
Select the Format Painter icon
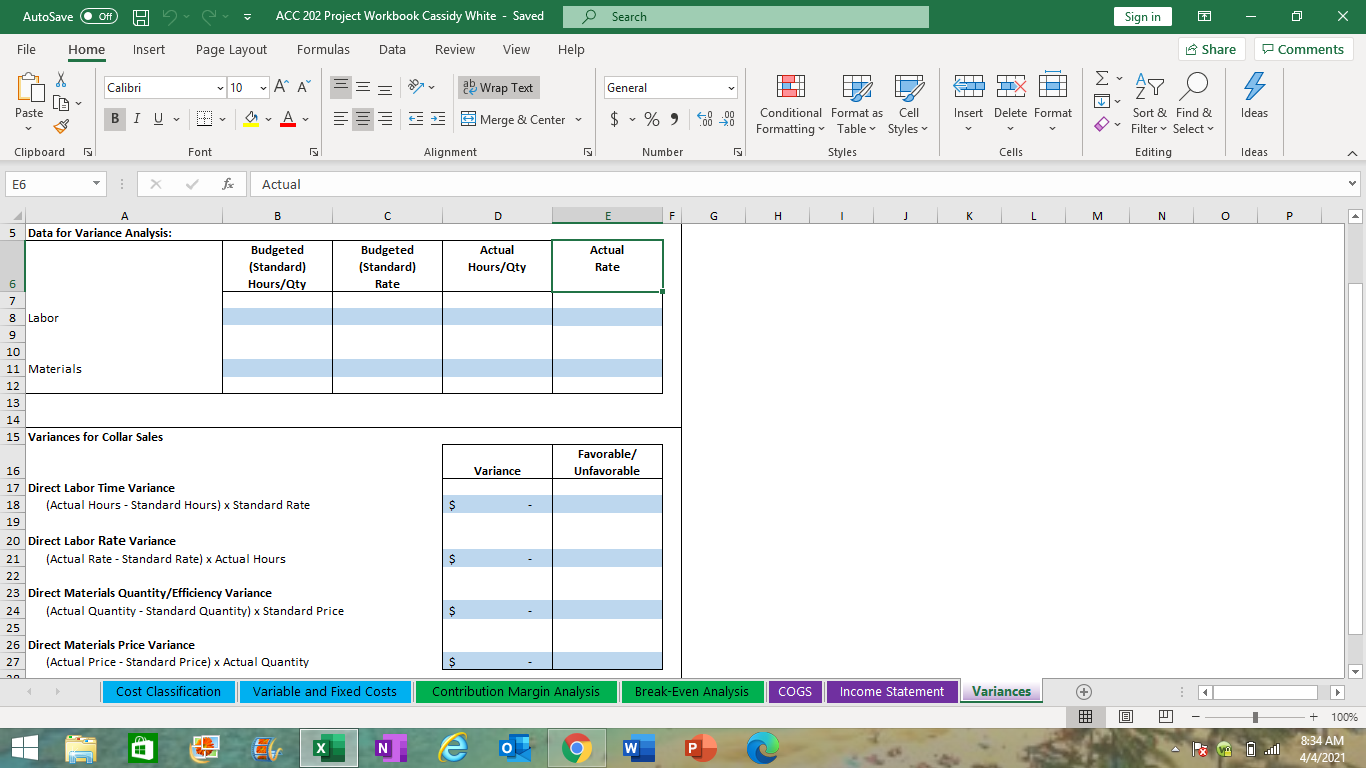click(x=60, y=125)
